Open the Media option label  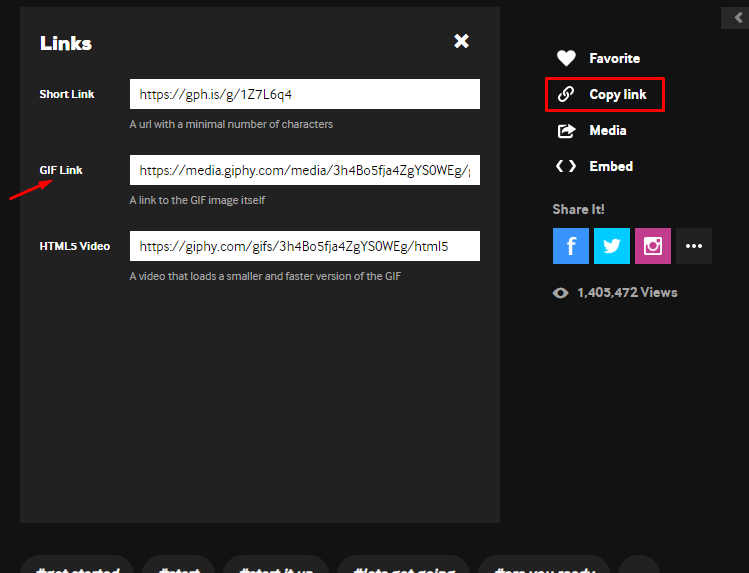[608, 130]
